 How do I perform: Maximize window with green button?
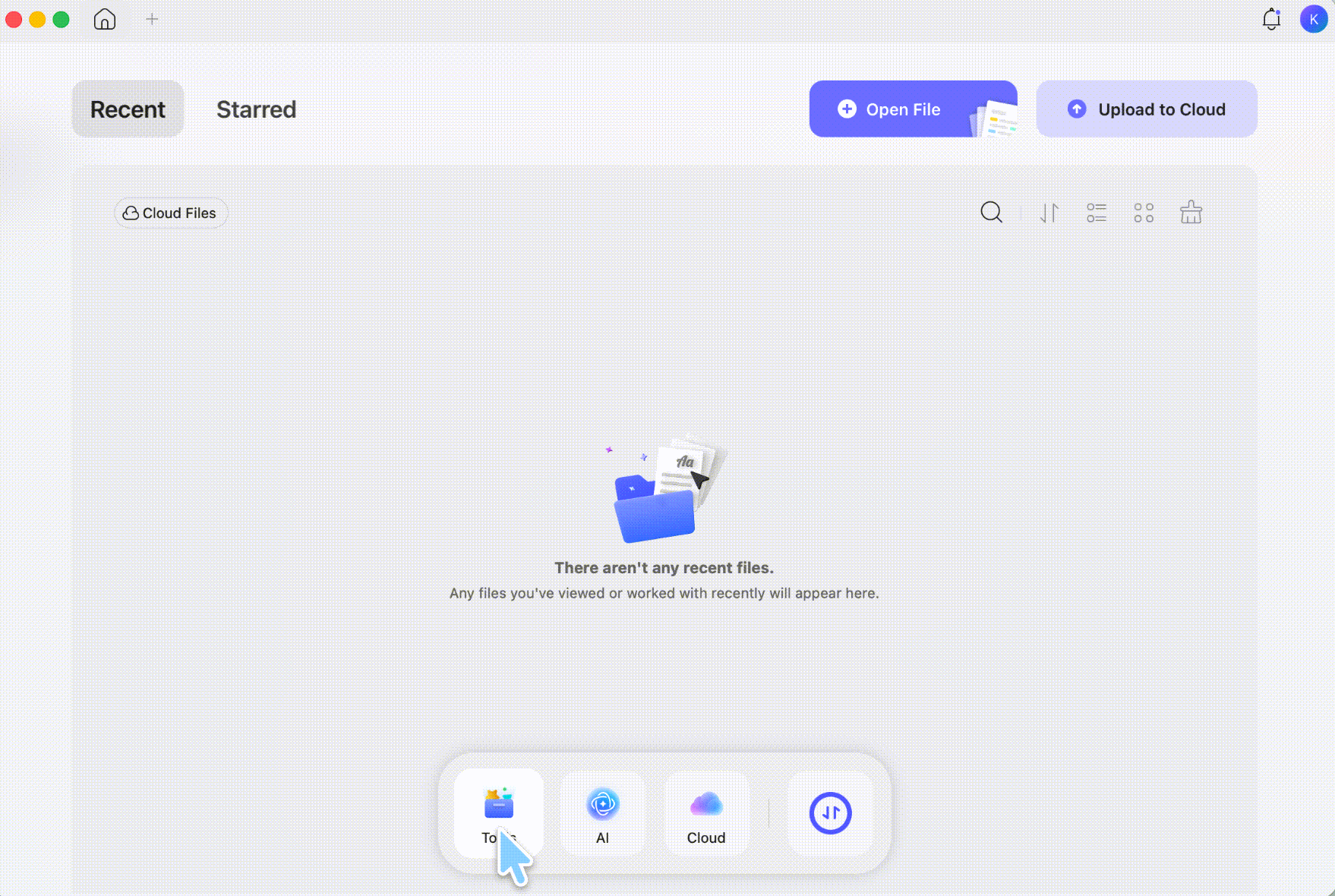pos(62,19)
